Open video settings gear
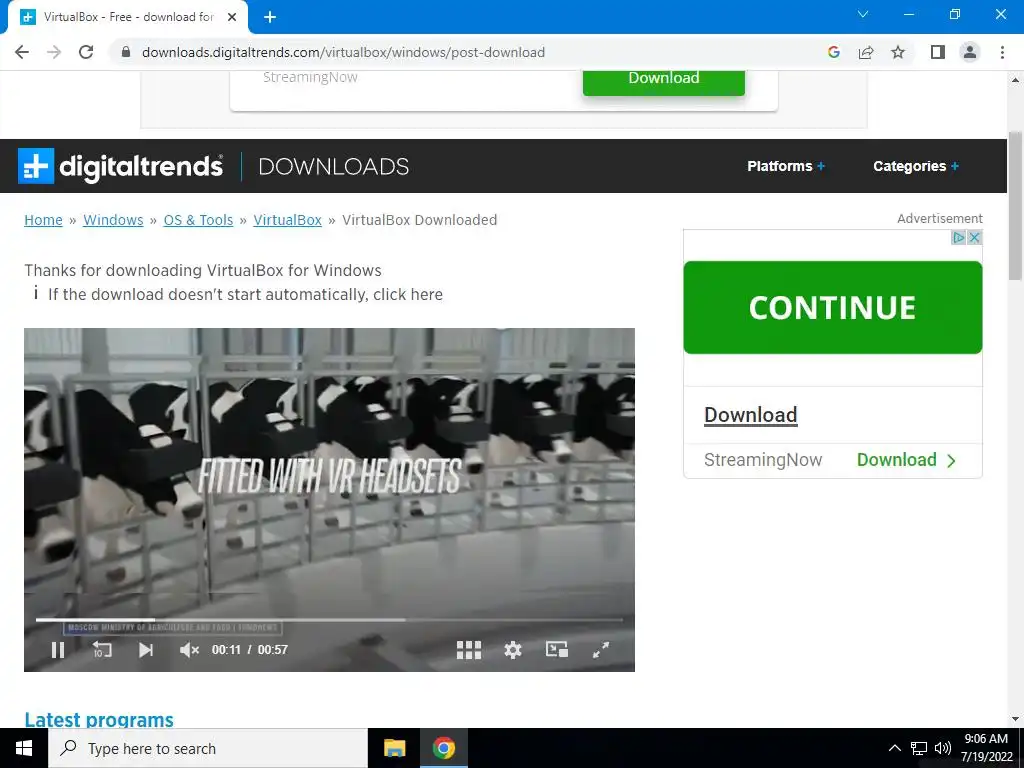 513,650
